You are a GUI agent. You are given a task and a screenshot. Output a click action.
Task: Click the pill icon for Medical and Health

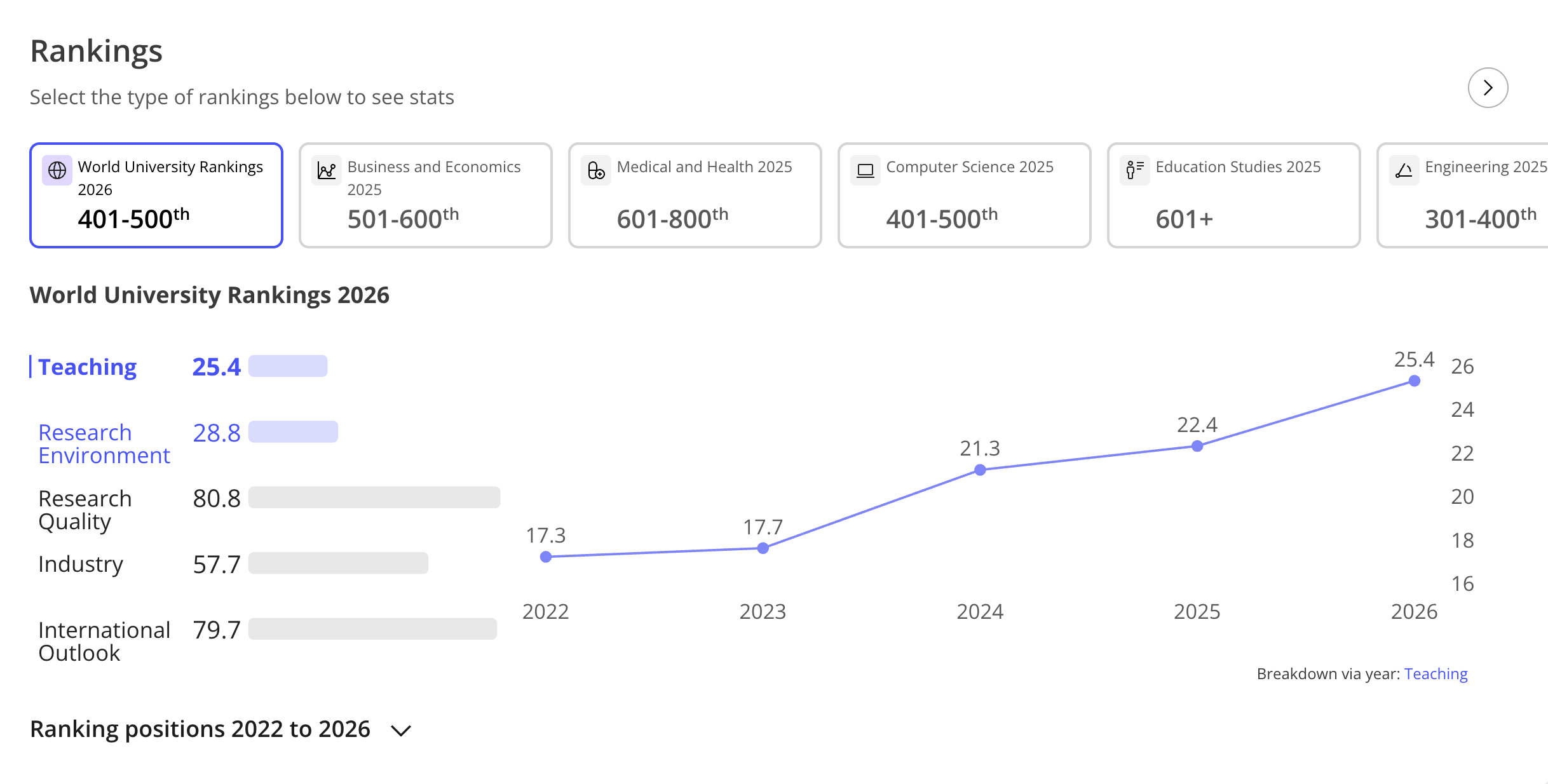[596, 170]
